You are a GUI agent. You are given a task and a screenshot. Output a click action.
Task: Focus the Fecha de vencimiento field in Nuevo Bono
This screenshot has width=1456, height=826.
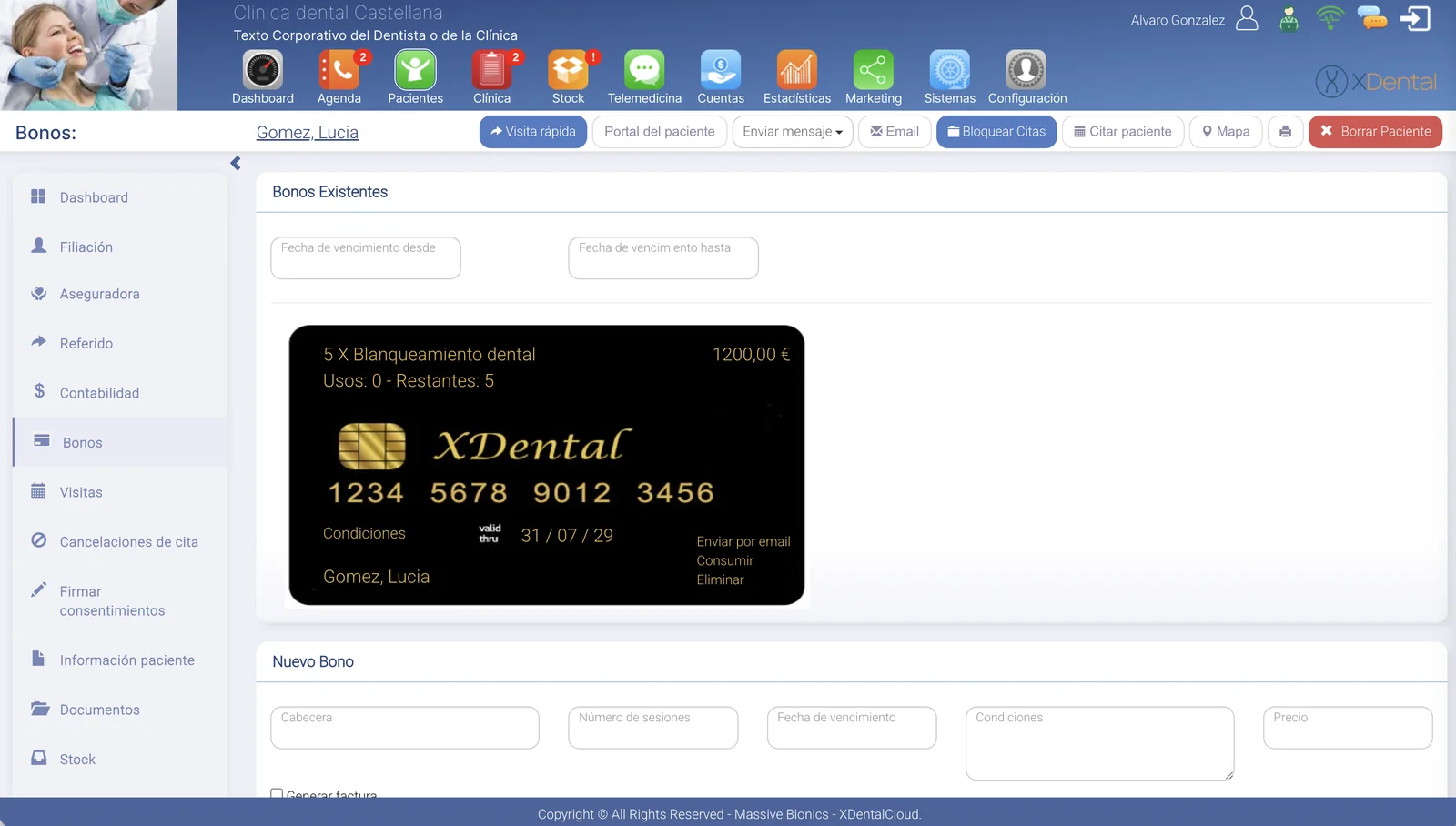coord(852,728)
